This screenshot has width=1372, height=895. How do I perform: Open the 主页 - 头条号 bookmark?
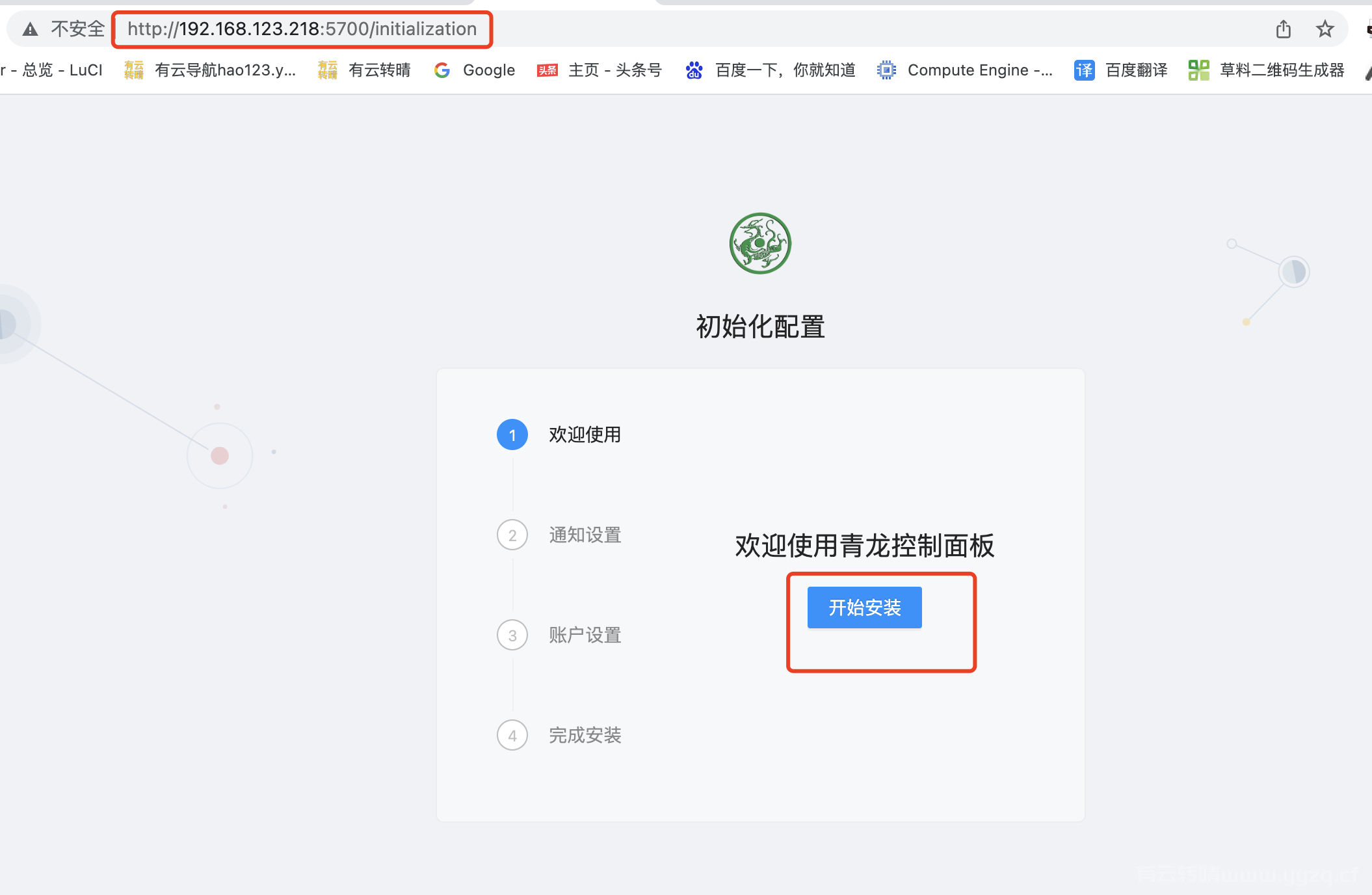pyautogui.click(x=600, y=70)
